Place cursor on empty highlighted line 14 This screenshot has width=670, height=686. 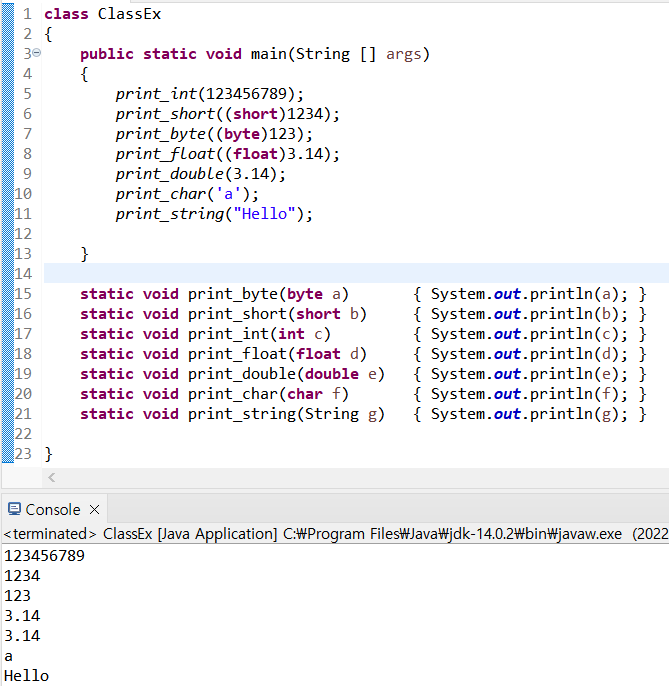click(356, 273)
